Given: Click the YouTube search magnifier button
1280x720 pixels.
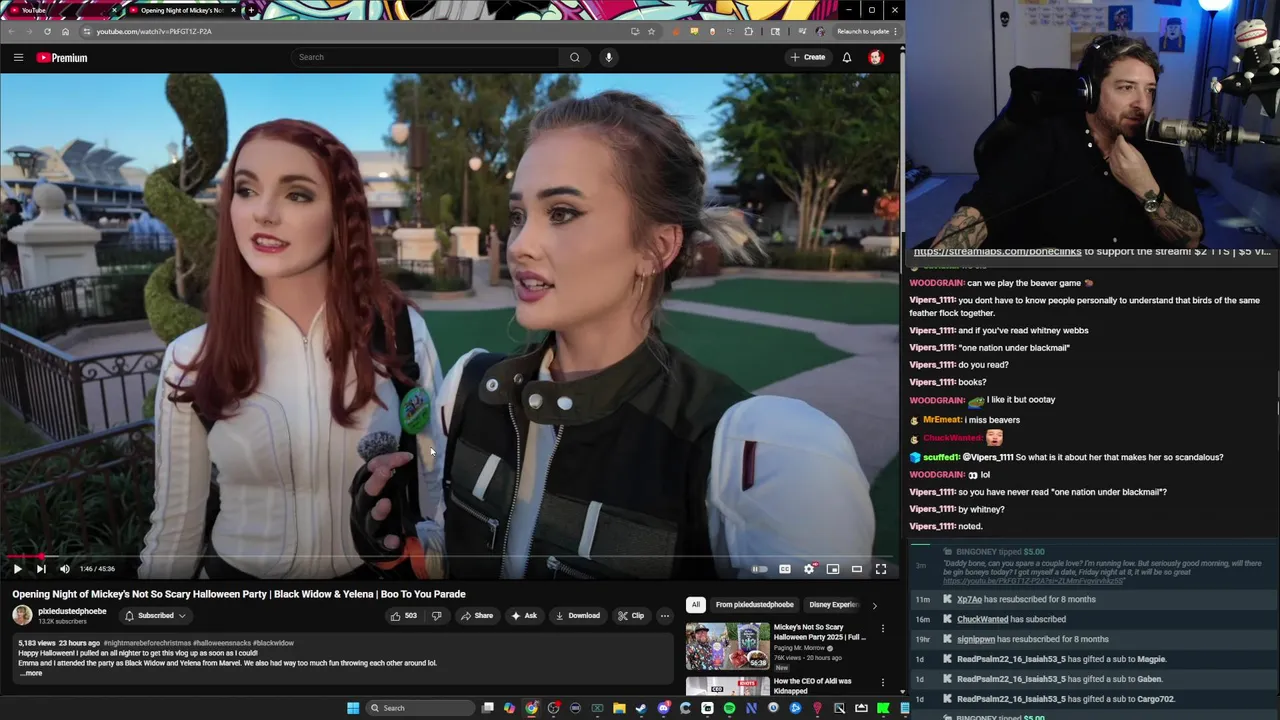Looking at the screenshot, I should (x=574, y=57).
